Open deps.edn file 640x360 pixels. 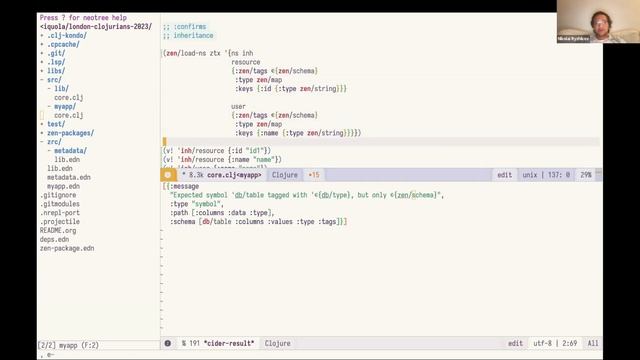click(54, 240)
